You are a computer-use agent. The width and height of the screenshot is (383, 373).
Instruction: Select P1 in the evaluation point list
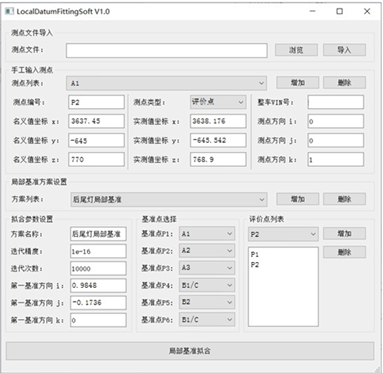[x=255, y=254]
